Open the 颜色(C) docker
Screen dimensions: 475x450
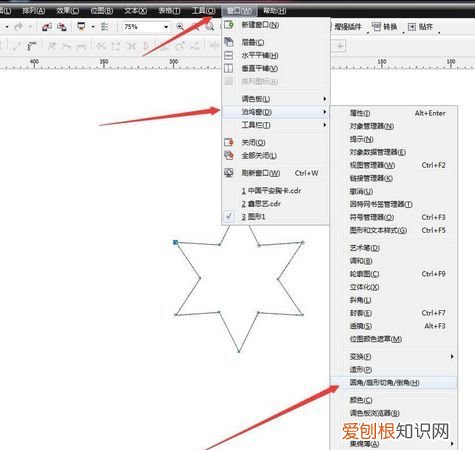394,400
